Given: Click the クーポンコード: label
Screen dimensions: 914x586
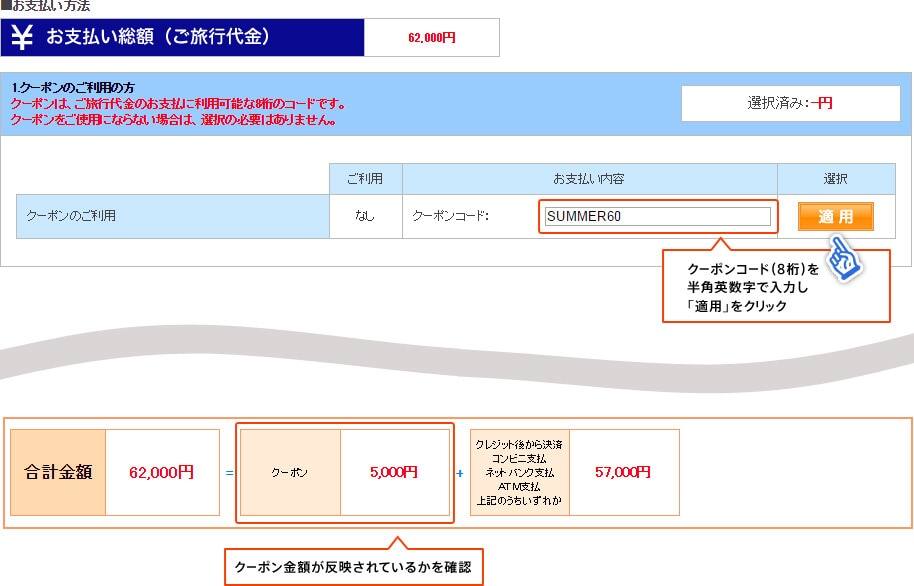Looking at the screenshot, I should click(450, 216).
